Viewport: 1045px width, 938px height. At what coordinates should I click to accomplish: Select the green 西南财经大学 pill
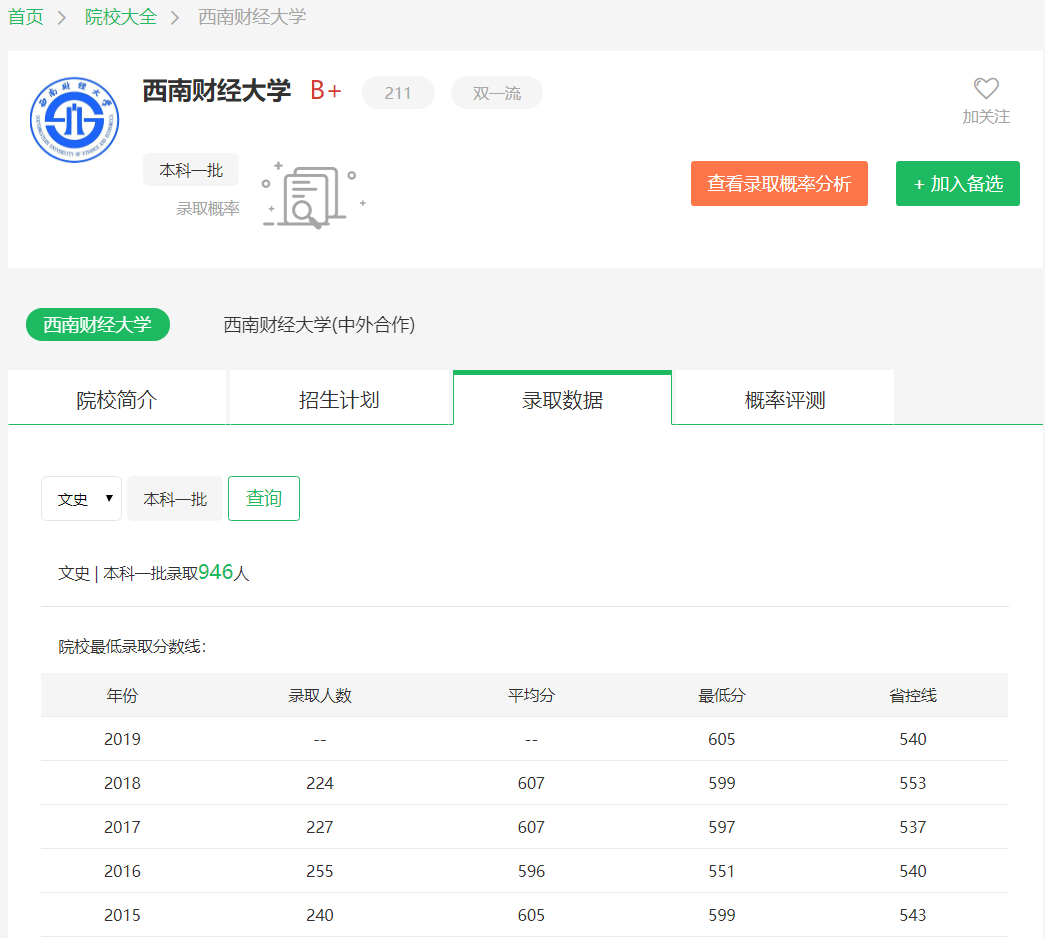(x=98, y=325)
